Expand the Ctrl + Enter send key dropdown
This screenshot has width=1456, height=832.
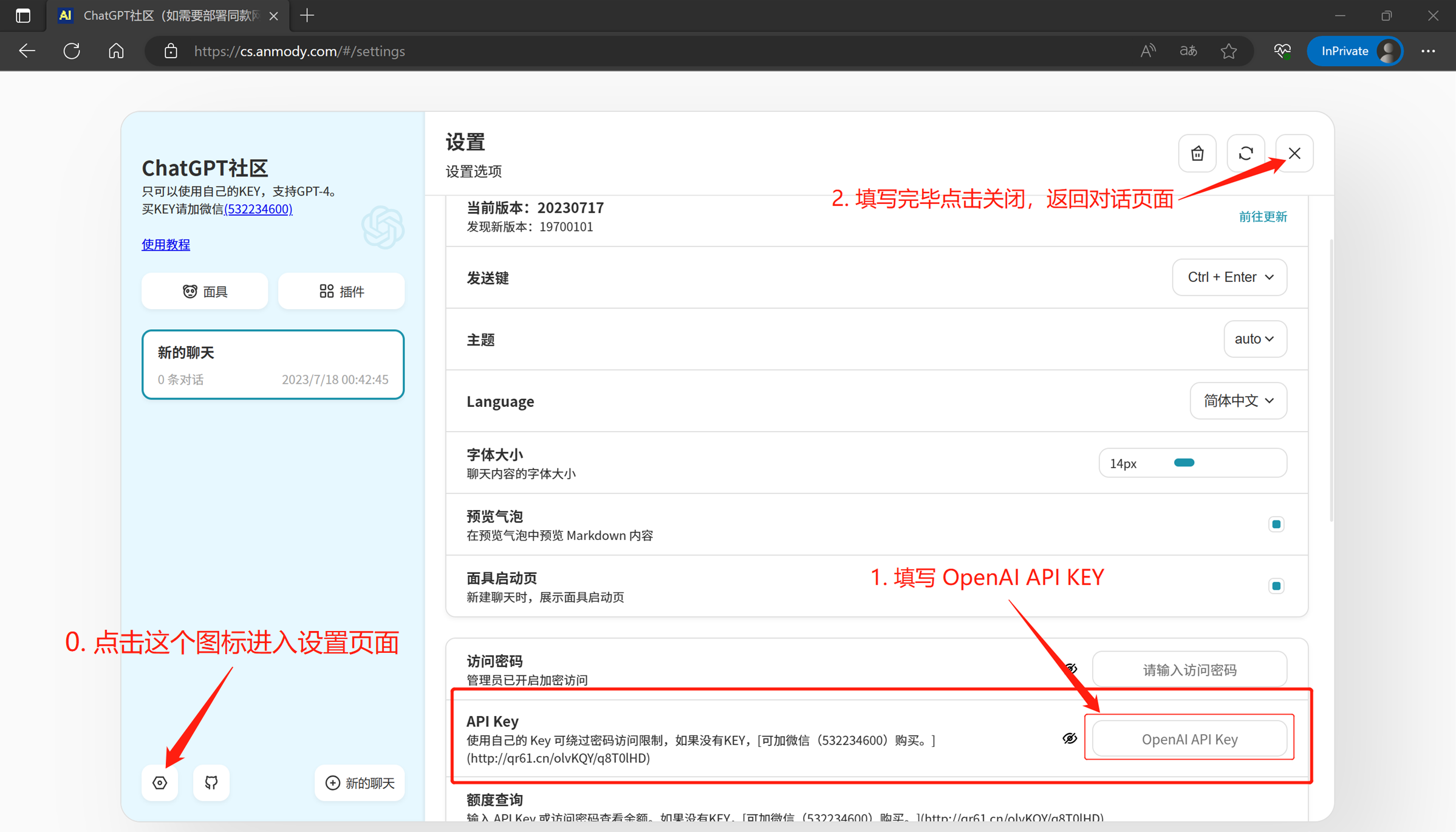pos(1229,277)
